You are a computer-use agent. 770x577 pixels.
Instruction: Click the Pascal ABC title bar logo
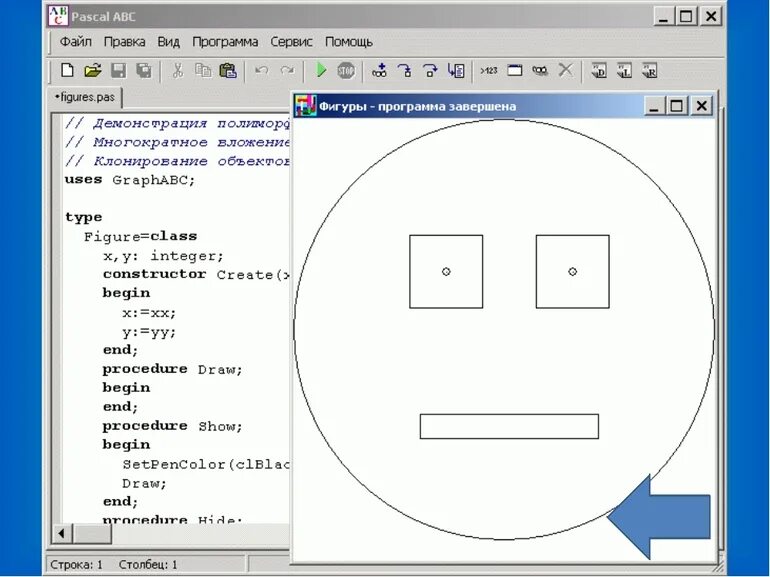point(58,16)
